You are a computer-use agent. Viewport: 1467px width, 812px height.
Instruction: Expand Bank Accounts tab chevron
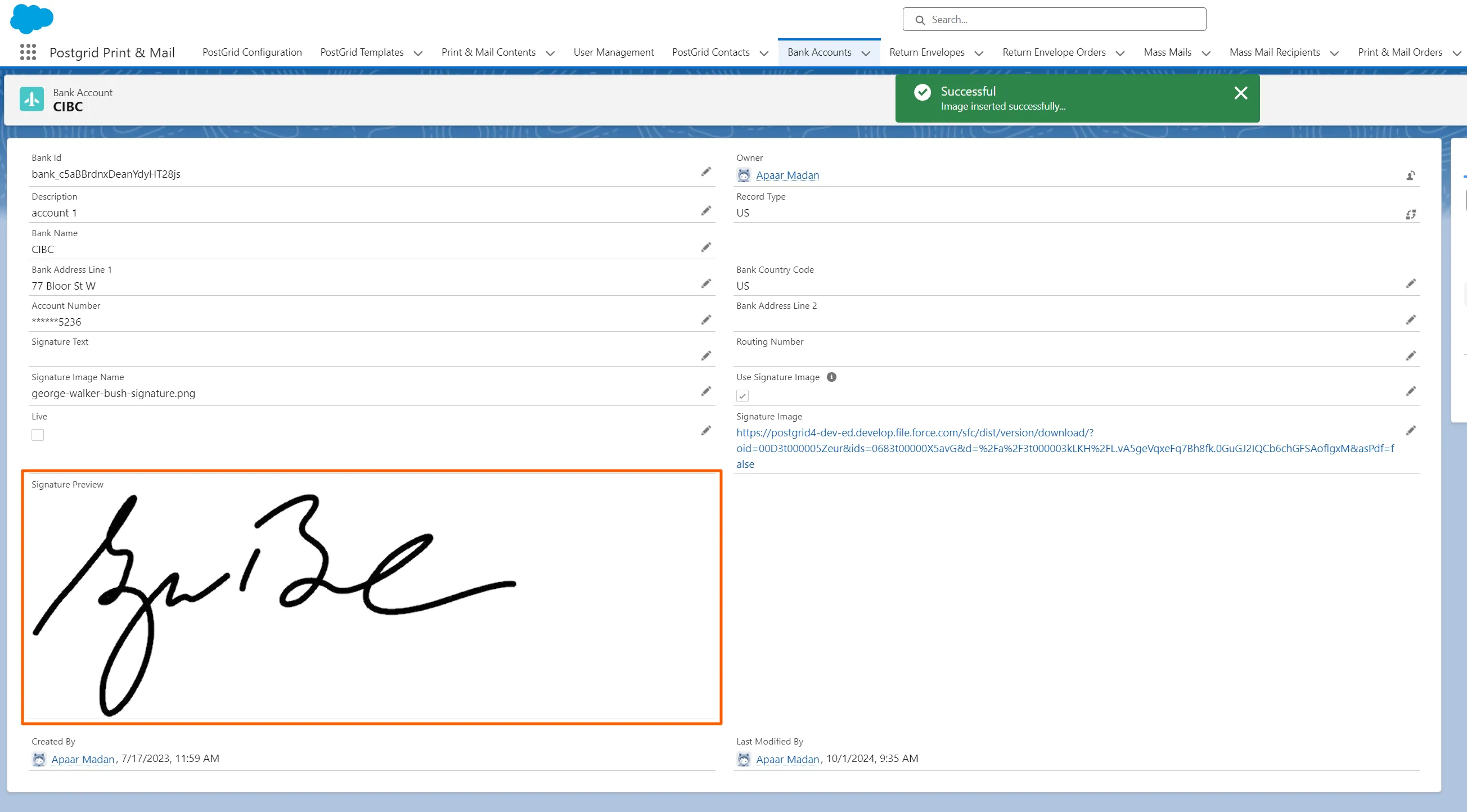pos(866,53)
